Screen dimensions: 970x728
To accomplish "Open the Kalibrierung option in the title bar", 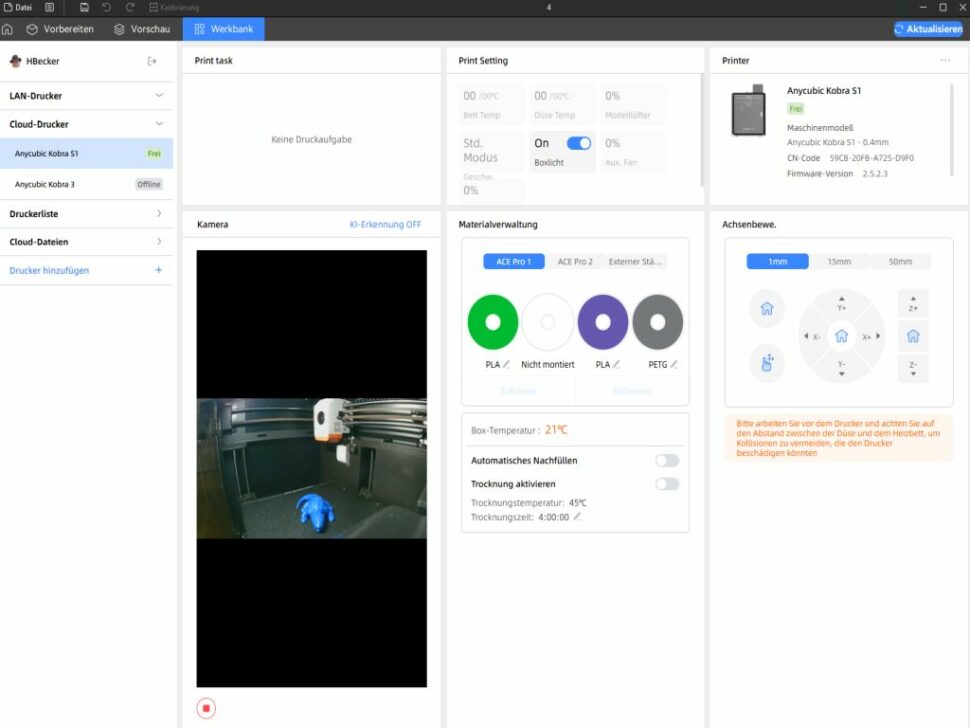I will coord(174,7).
